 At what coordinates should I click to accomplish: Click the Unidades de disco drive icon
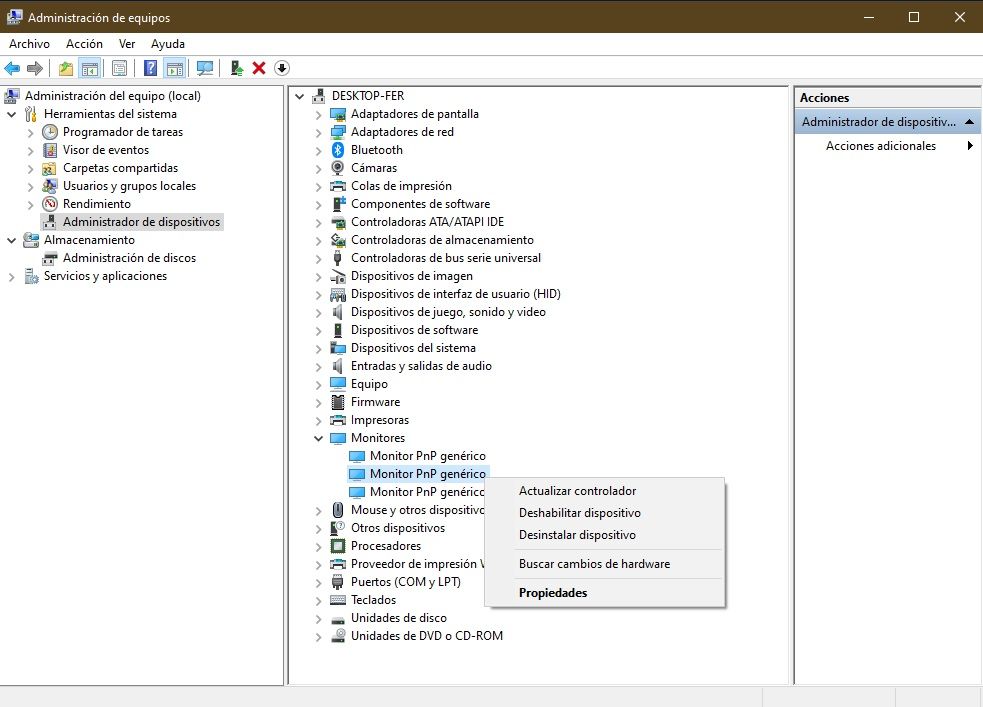tap(338, 619)
